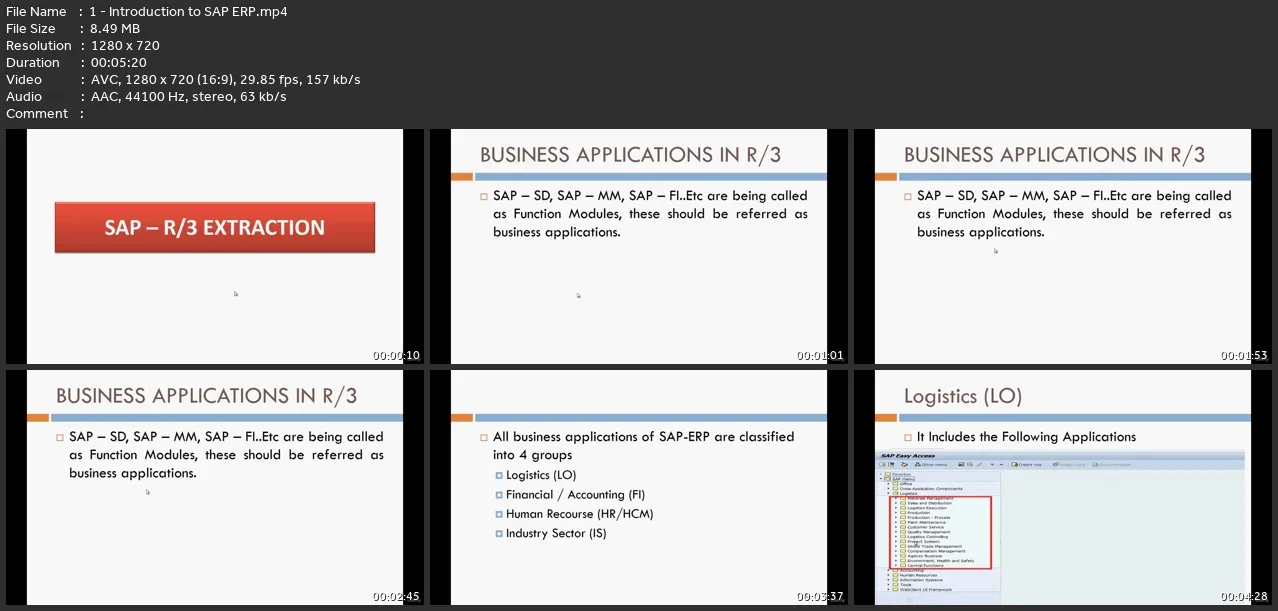The image size is (1278, 611).
Task: Click the 00:01:01 timestamp
Action: click(820, 355)
